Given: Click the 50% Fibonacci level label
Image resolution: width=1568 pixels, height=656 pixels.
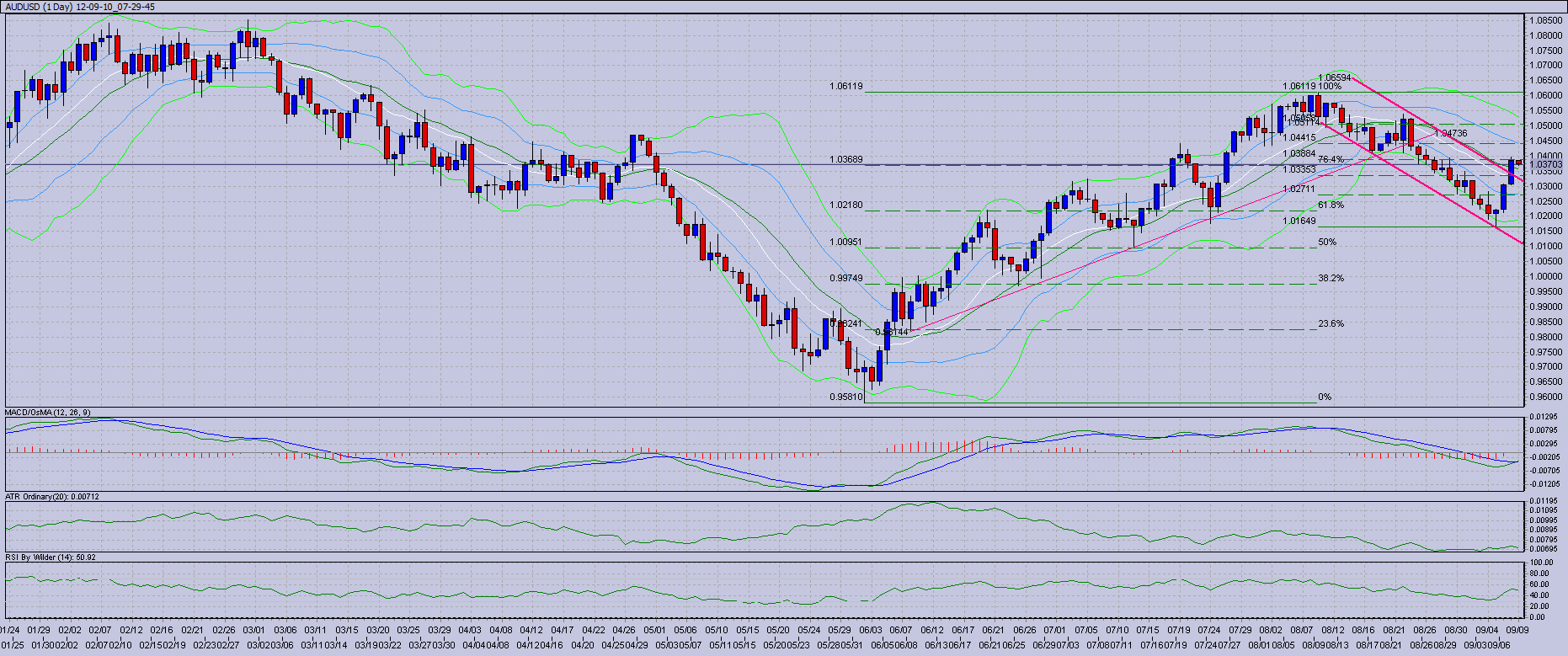Looking at the screenshot, I should pos(1327,242).
